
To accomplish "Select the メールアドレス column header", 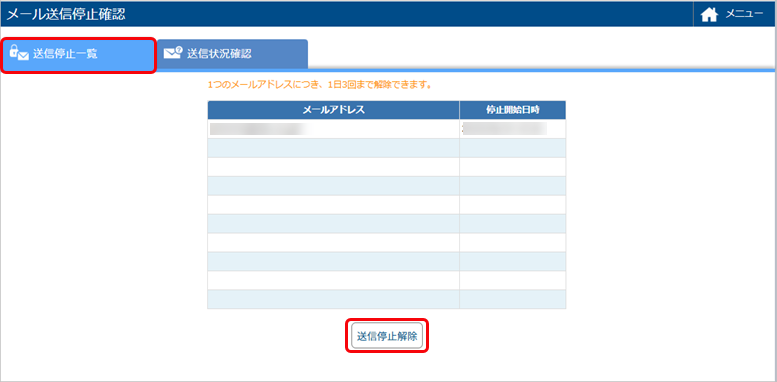I will 333,110.
